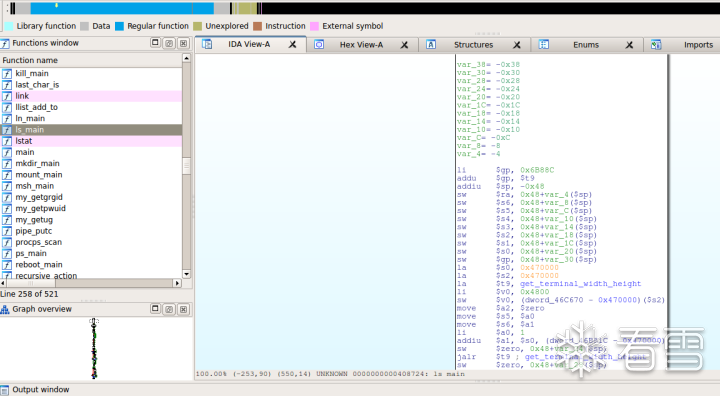Select the procps_scan function
The width and height of the screenshot is (720, 396).
91,242
